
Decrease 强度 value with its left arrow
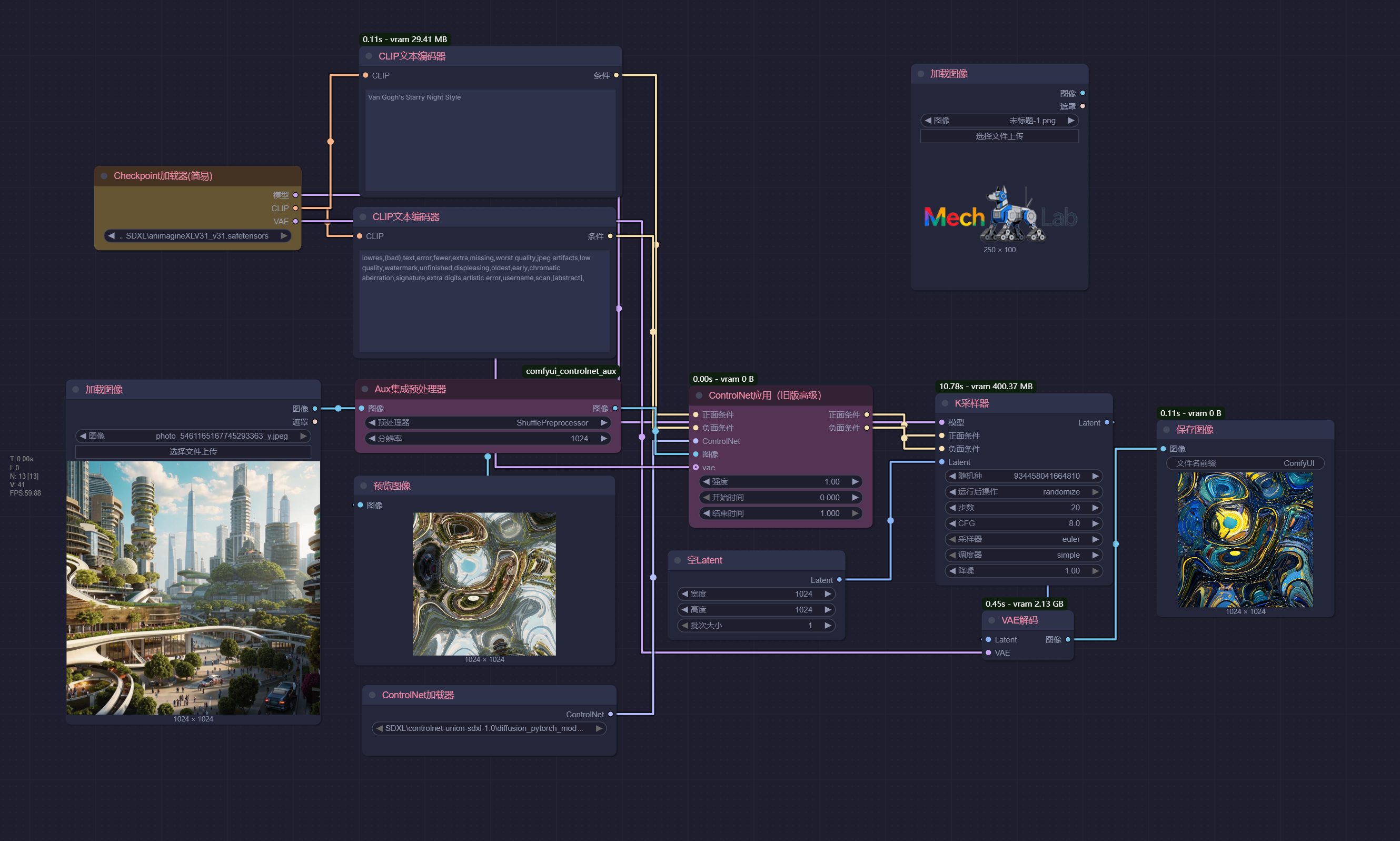pyautogui.click(x=706, y=482)
